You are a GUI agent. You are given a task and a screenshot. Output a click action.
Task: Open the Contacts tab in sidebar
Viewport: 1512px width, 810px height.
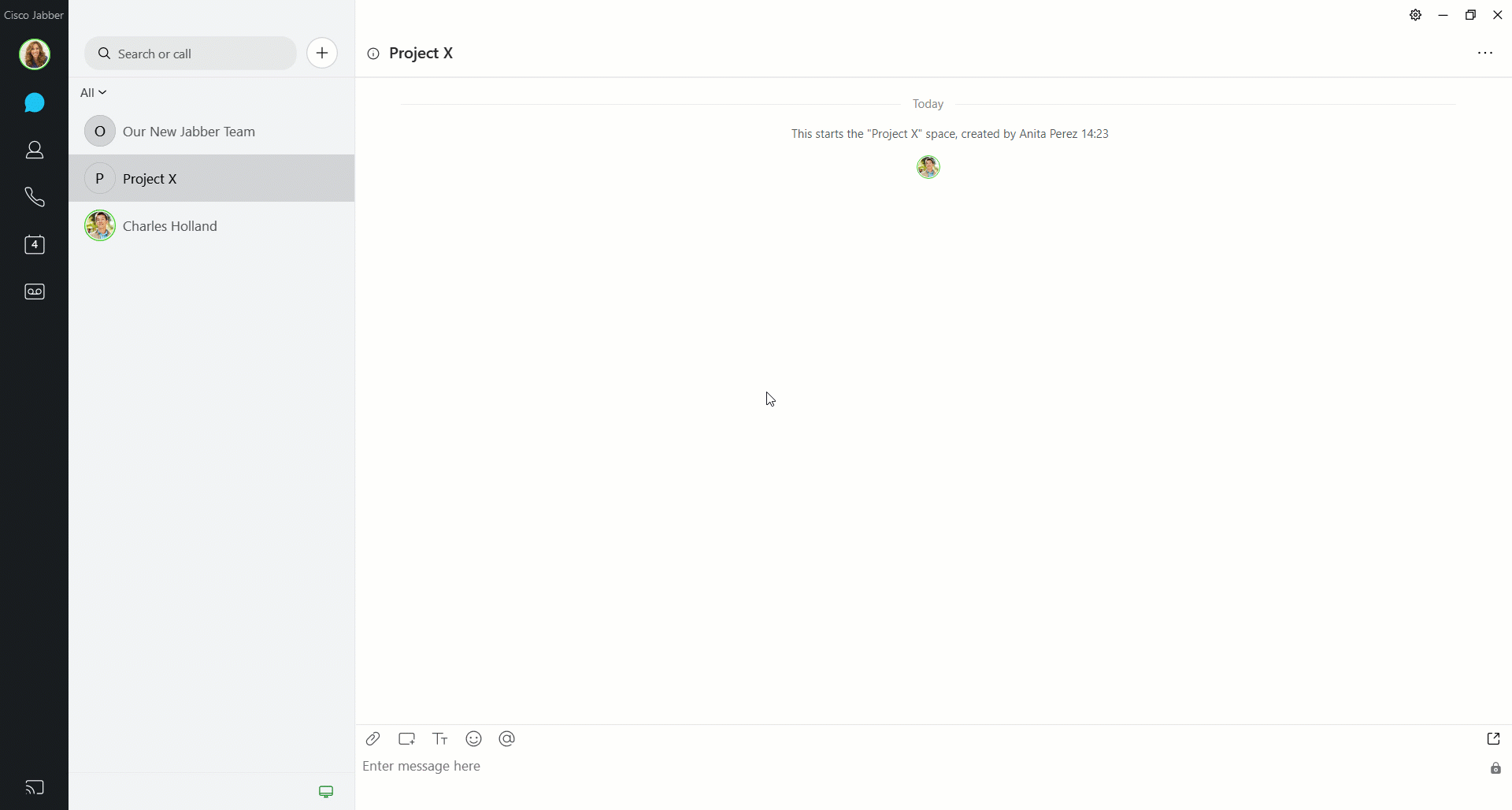click(34, 150)
